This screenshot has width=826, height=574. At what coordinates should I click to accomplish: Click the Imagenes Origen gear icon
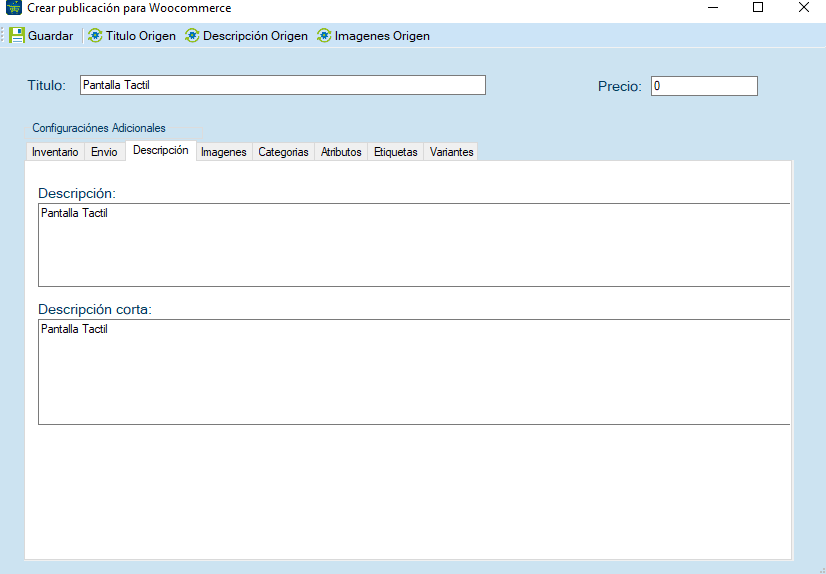[x=324, y=36]
